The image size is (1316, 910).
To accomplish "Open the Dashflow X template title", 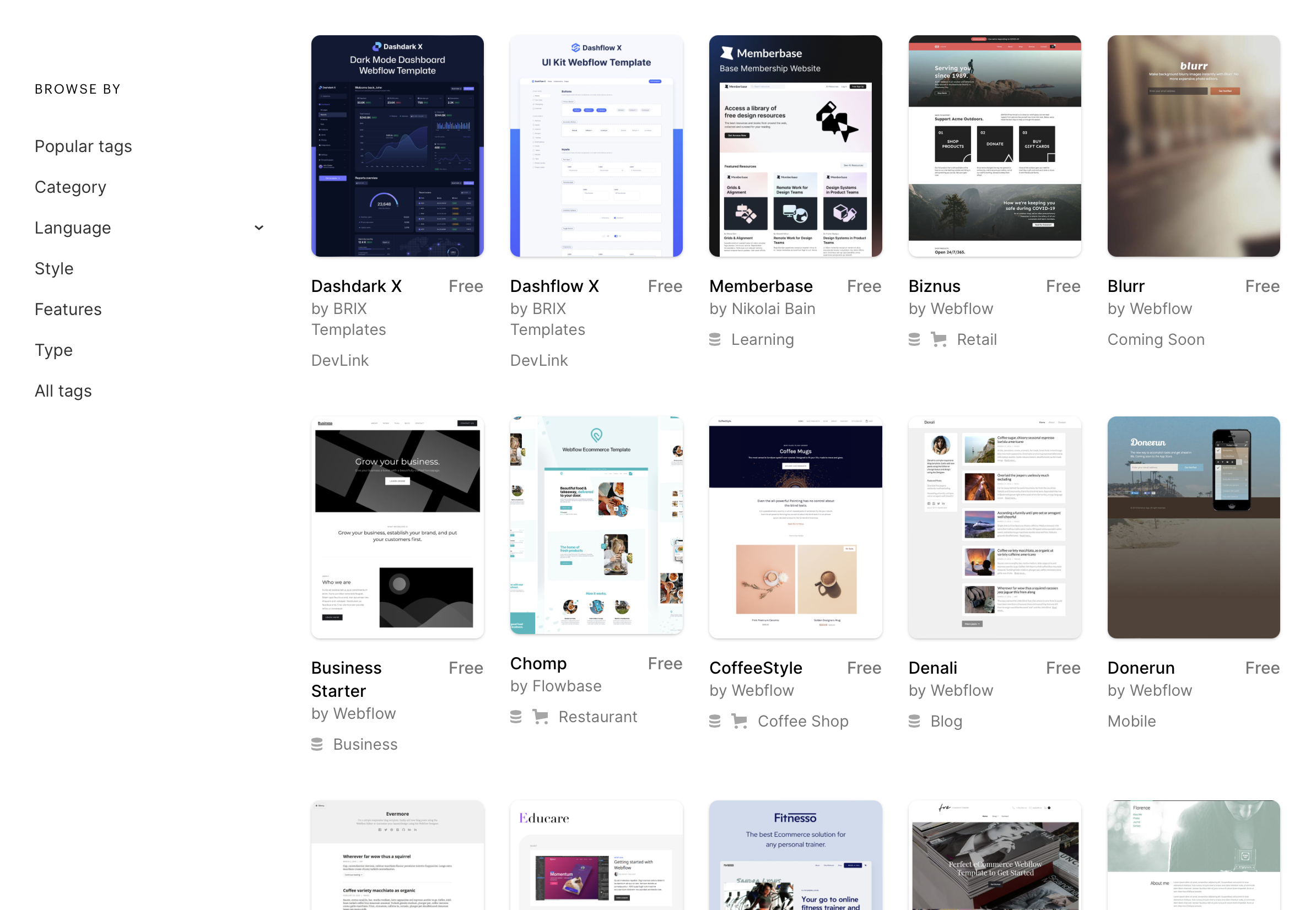I will pos(554,286).
